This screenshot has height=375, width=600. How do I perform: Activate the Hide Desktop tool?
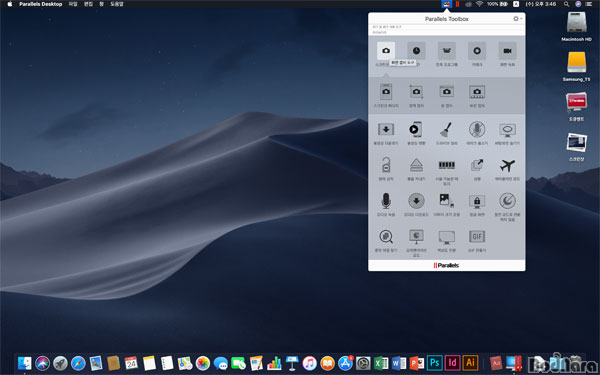coord(507,130)
